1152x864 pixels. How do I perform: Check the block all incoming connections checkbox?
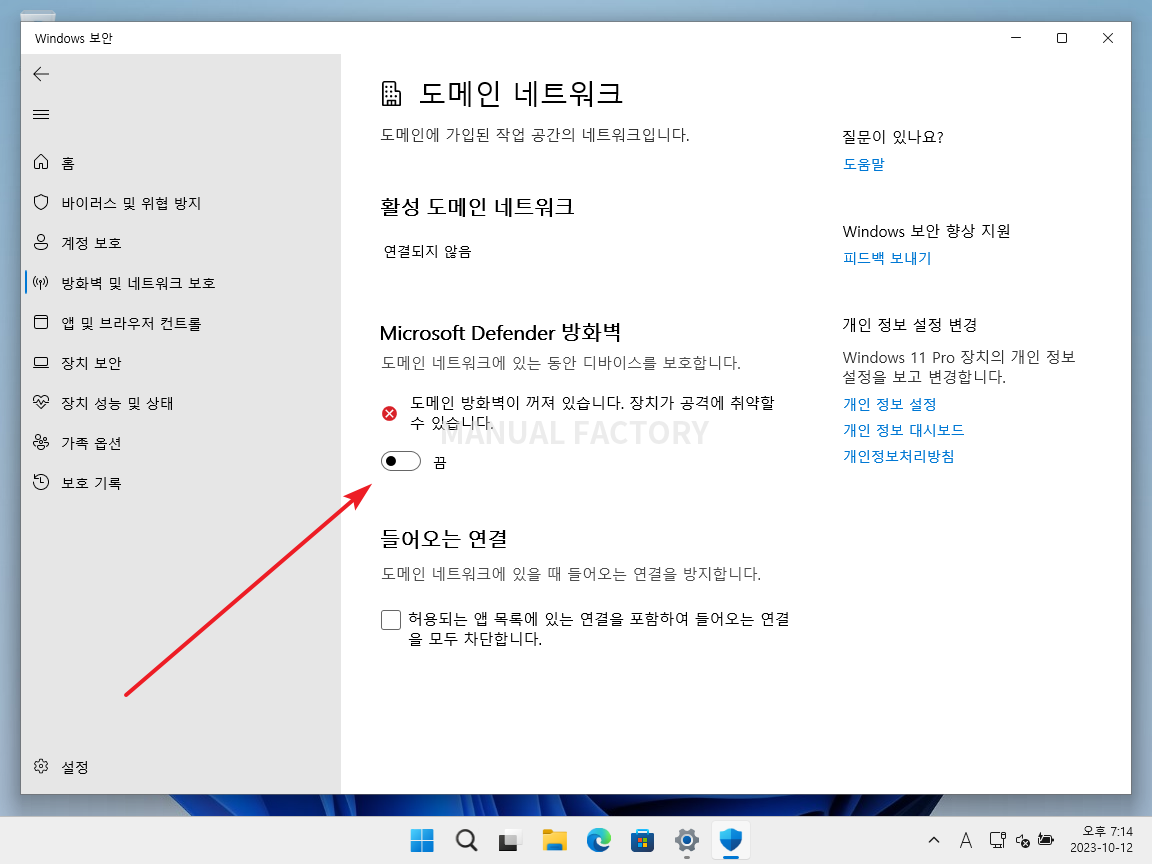(x=391, y=619)
